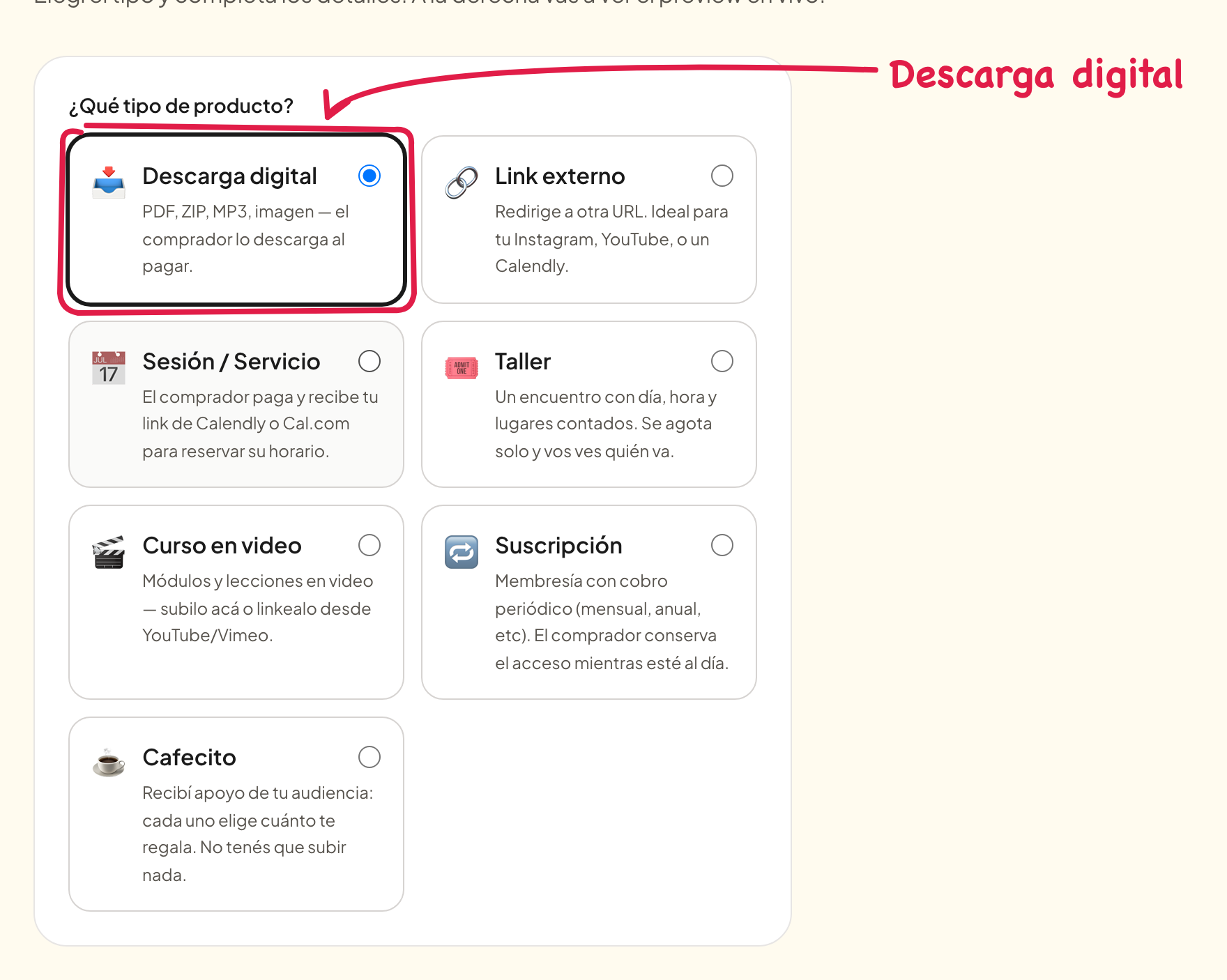Click the Taller admission ticket icon
This screenshot has height=980, width=1227.
point(462,368)
